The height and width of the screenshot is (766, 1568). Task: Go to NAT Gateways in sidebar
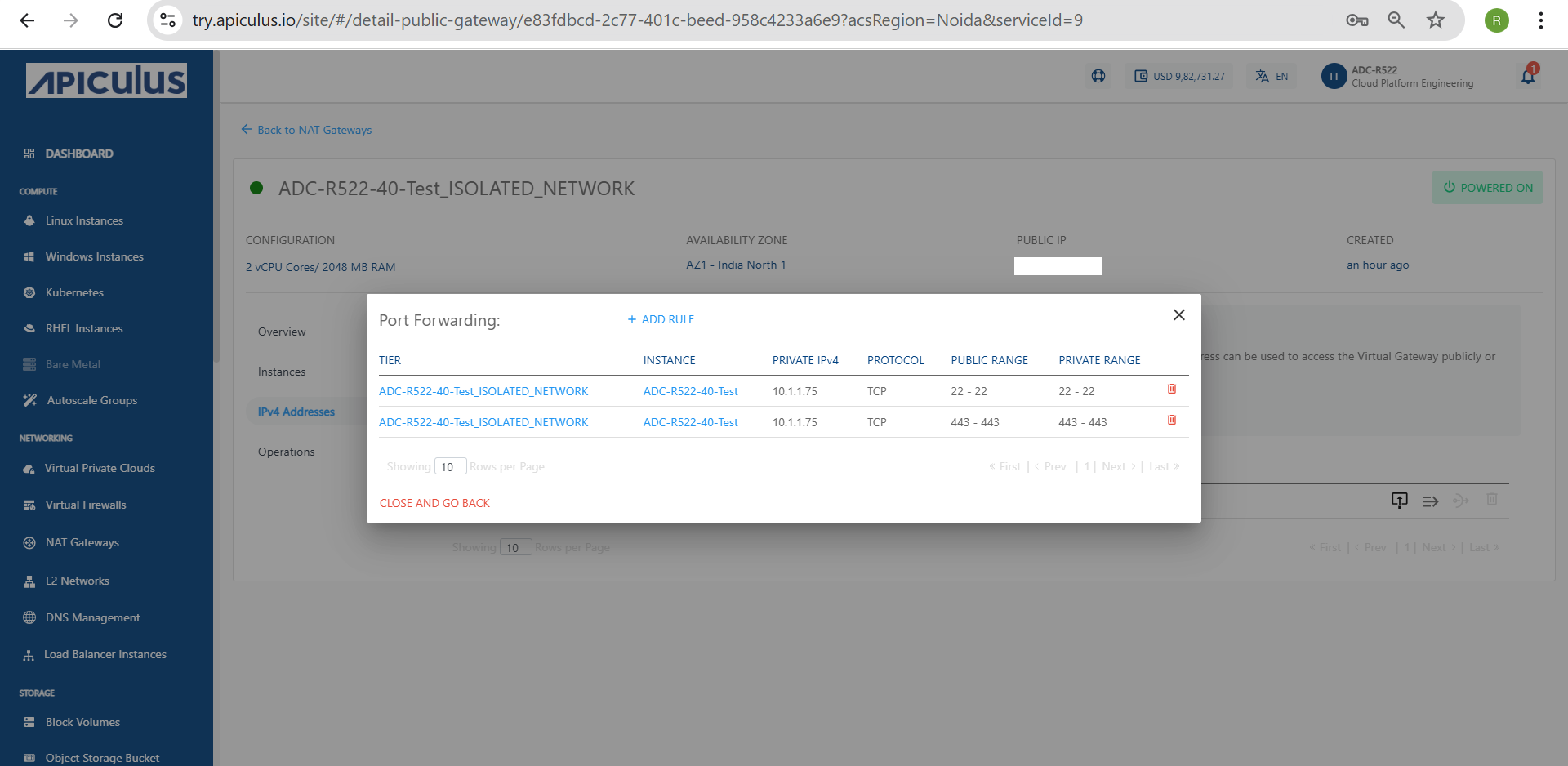click(x=82, y=542)
